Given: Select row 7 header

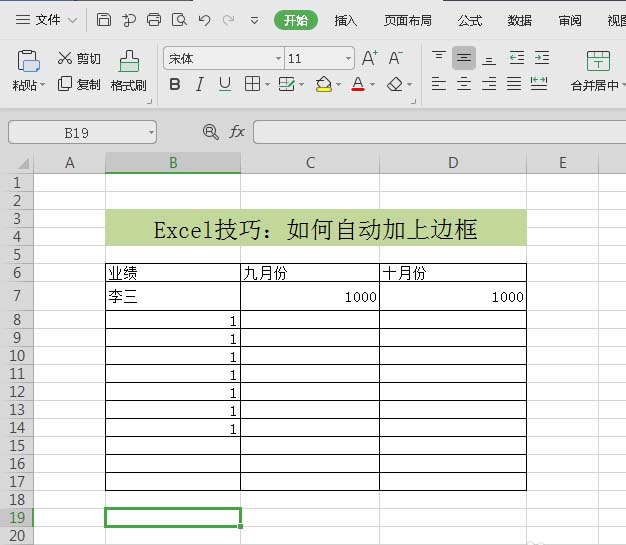Looking at the screenshot, I should [17, 296].
